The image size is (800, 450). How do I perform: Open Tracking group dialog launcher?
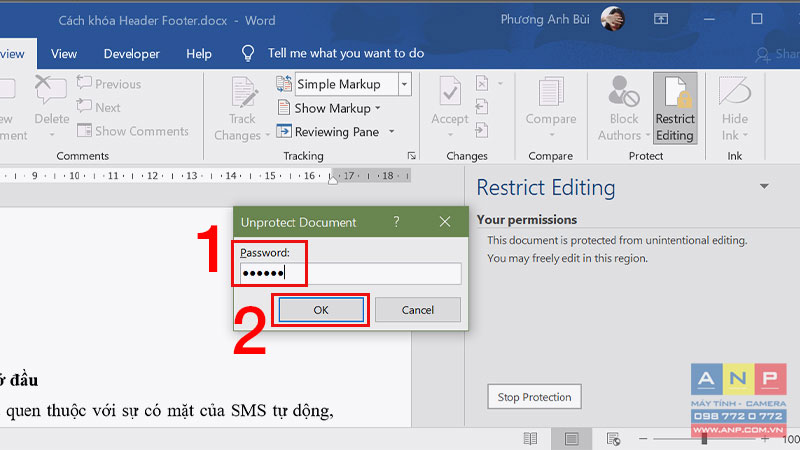[x=411, y=156]
